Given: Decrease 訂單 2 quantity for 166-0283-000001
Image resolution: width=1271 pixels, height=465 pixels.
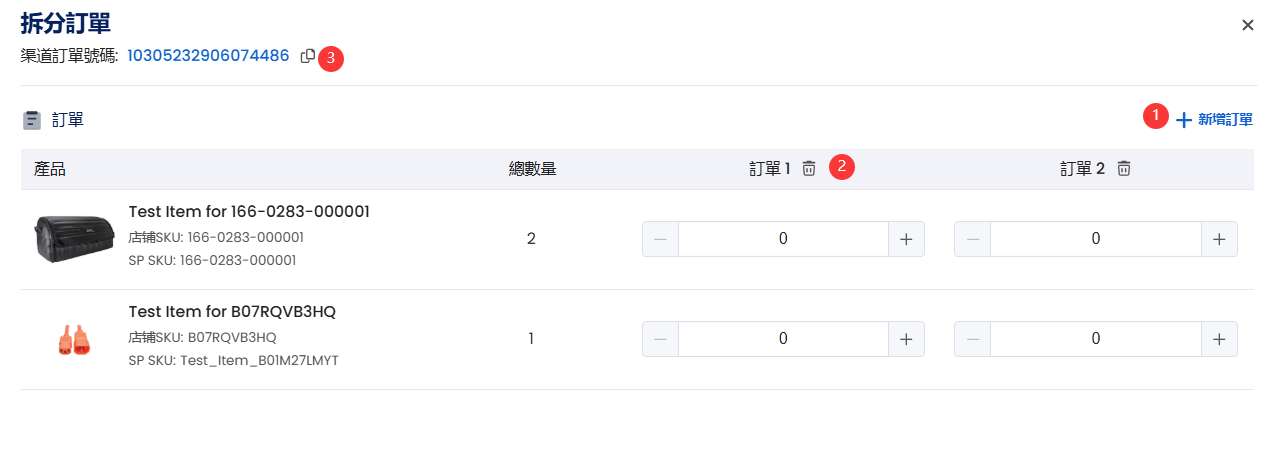Looking at the screenshot, I should 973,239.
